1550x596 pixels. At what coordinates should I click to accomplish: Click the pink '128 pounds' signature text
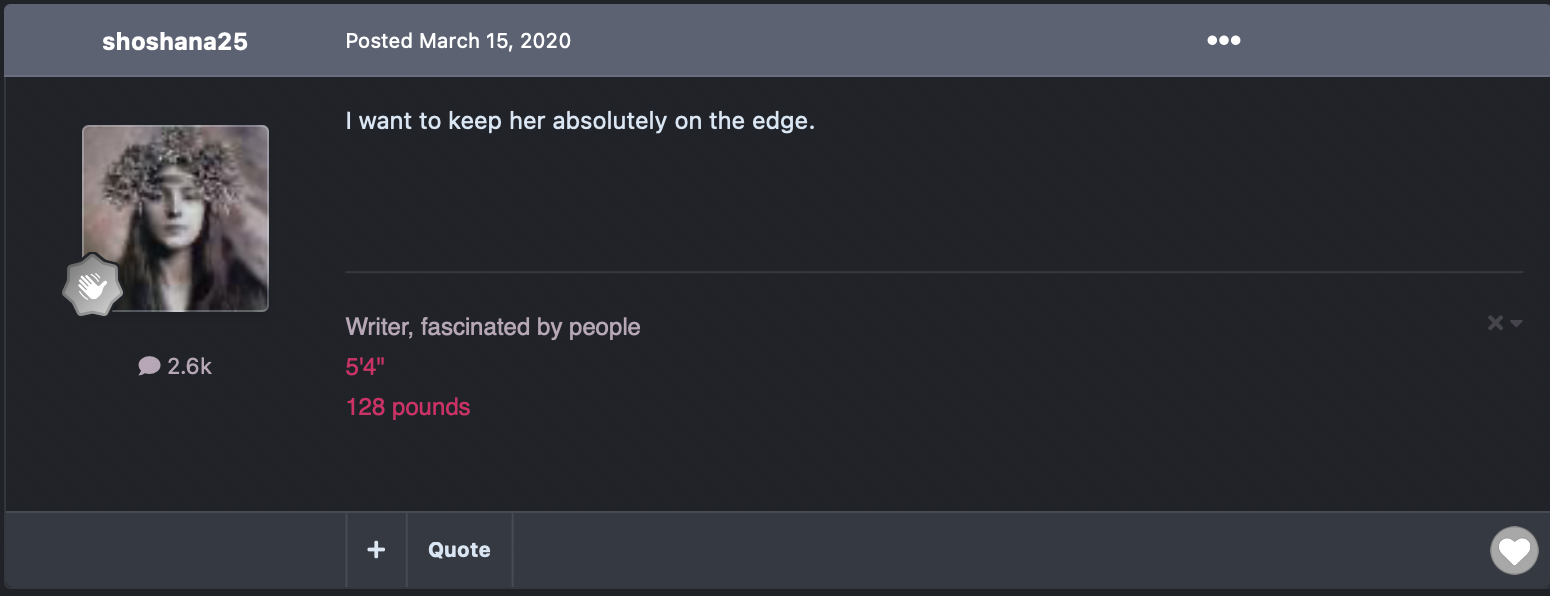click(408, 407)
